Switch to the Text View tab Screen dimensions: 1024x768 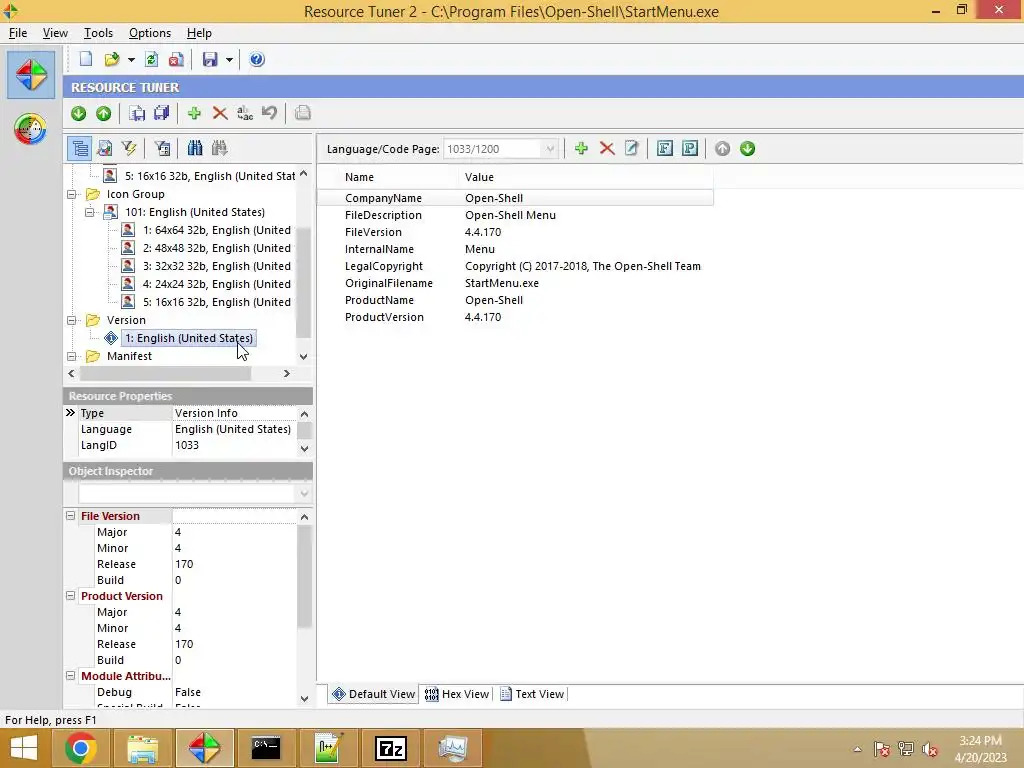pyautogui.click(x=532, y=694)
